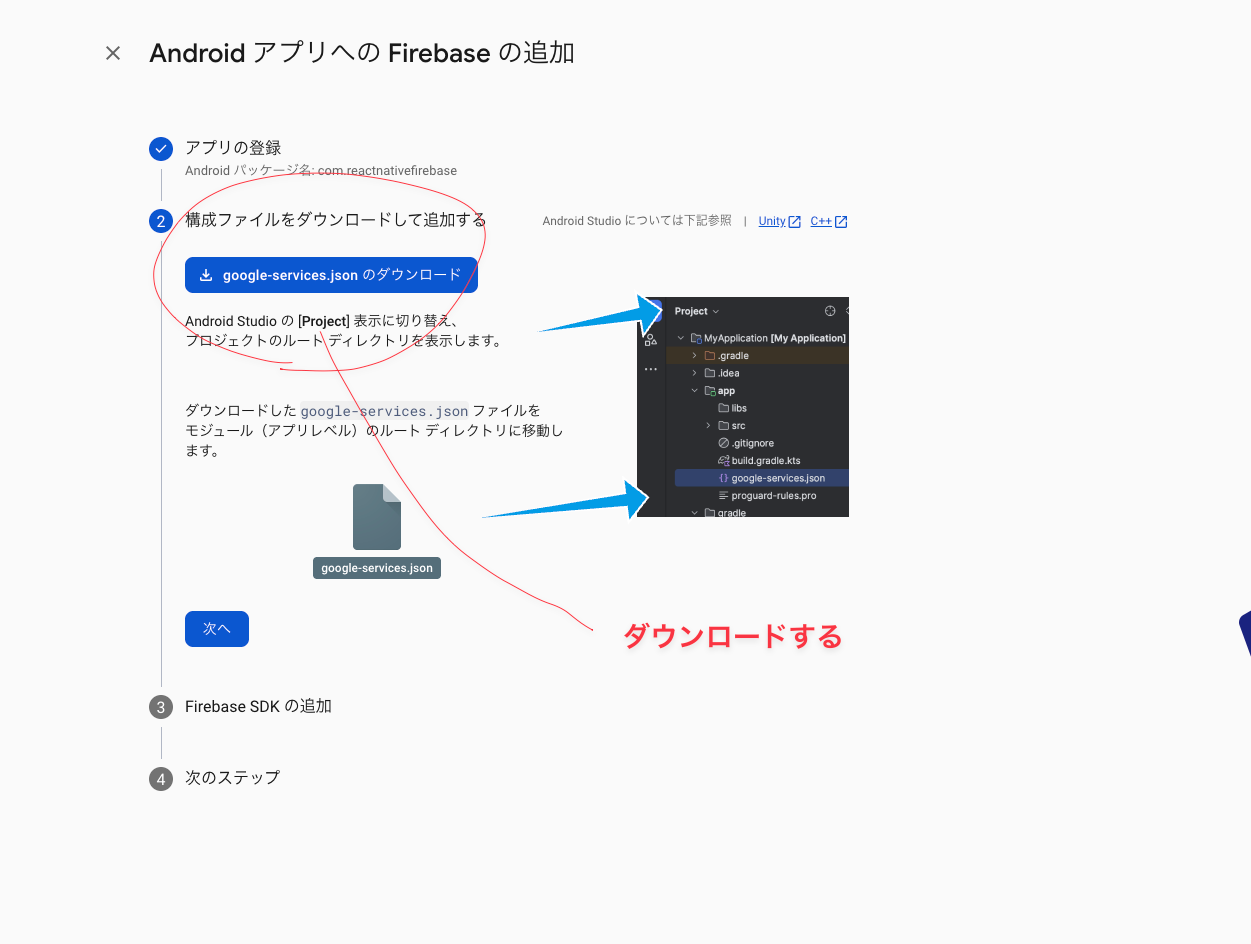Image resolution: width=1251 pixels, height=944 pixels.
Task: Expand step 4 次のステップ
Action: tap(232, 777)
